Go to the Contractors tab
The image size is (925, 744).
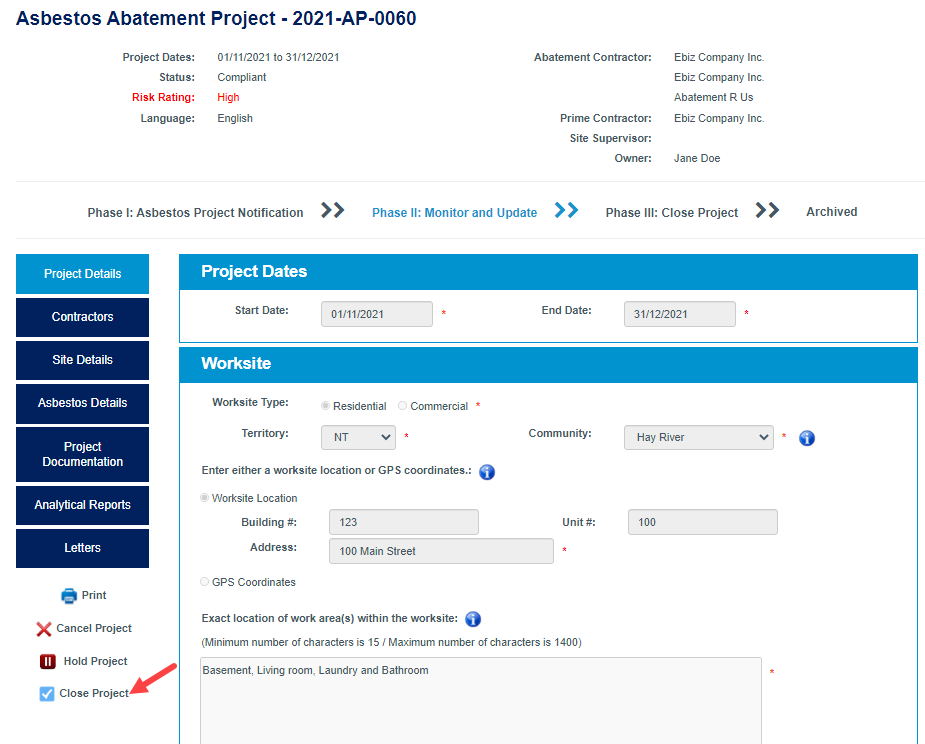coord(83,317)
